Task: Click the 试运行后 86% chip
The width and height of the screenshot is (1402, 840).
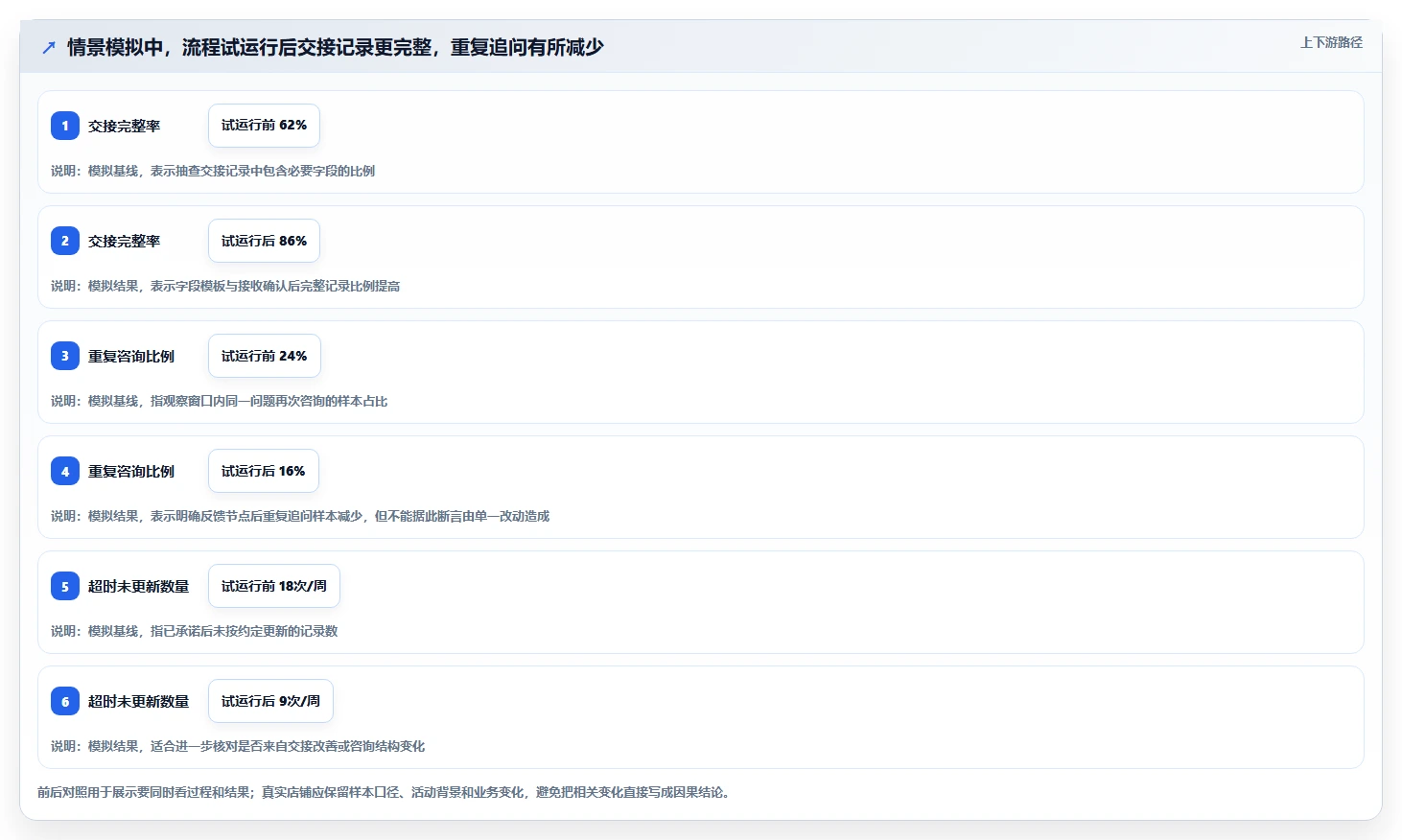Action: pos(264,241)
